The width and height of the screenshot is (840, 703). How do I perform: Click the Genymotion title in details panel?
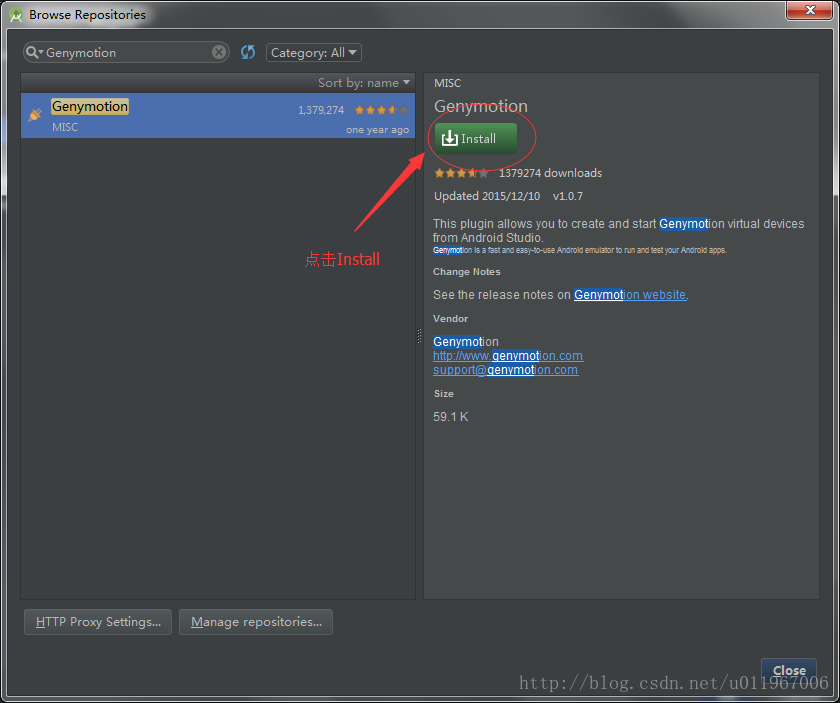[481, 106]
